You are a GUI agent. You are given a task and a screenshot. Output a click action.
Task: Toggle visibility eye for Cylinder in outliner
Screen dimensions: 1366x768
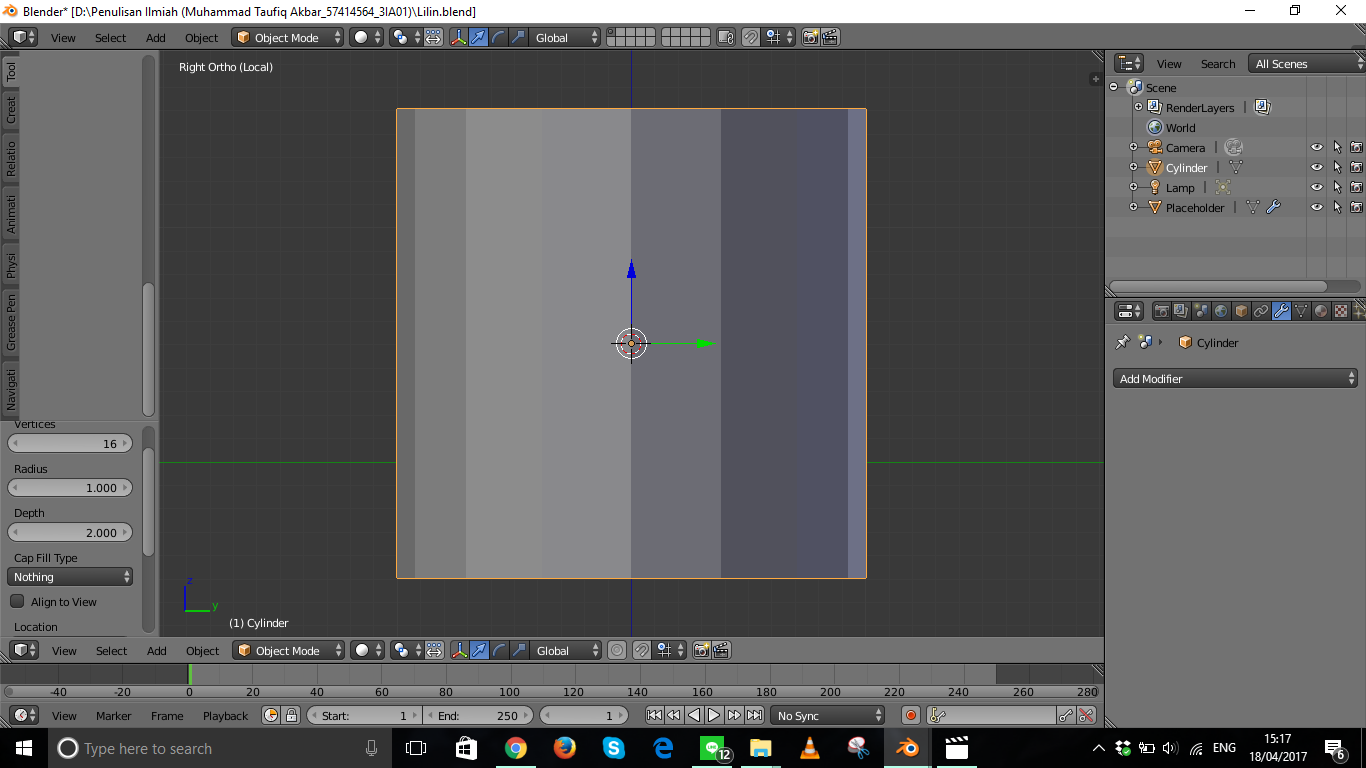1317,167
